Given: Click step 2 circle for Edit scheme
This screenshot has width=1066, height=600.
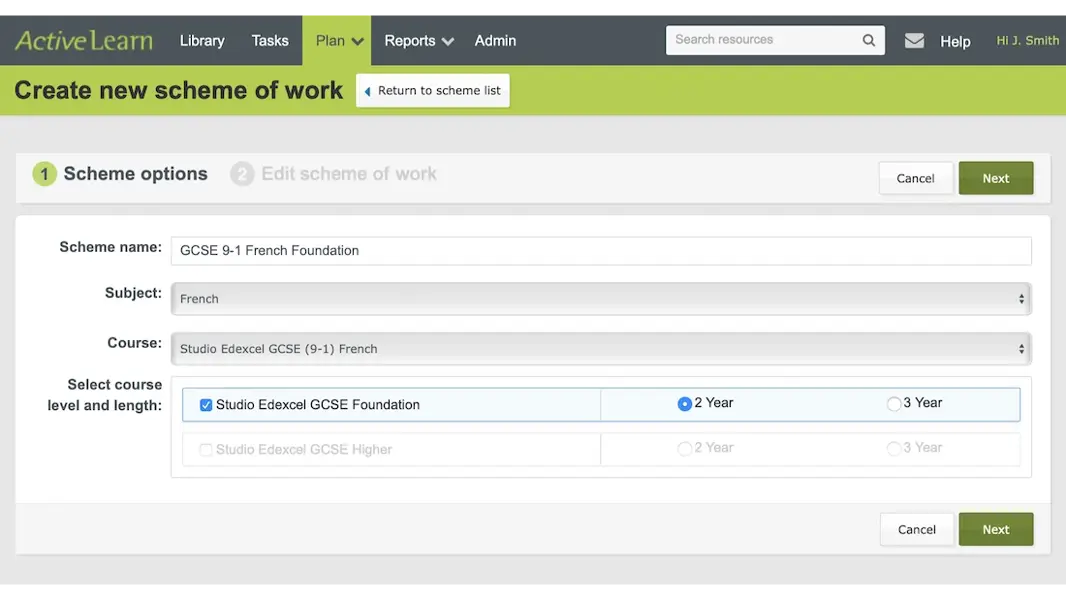Looking at the screenshot, I should (242, 174).
